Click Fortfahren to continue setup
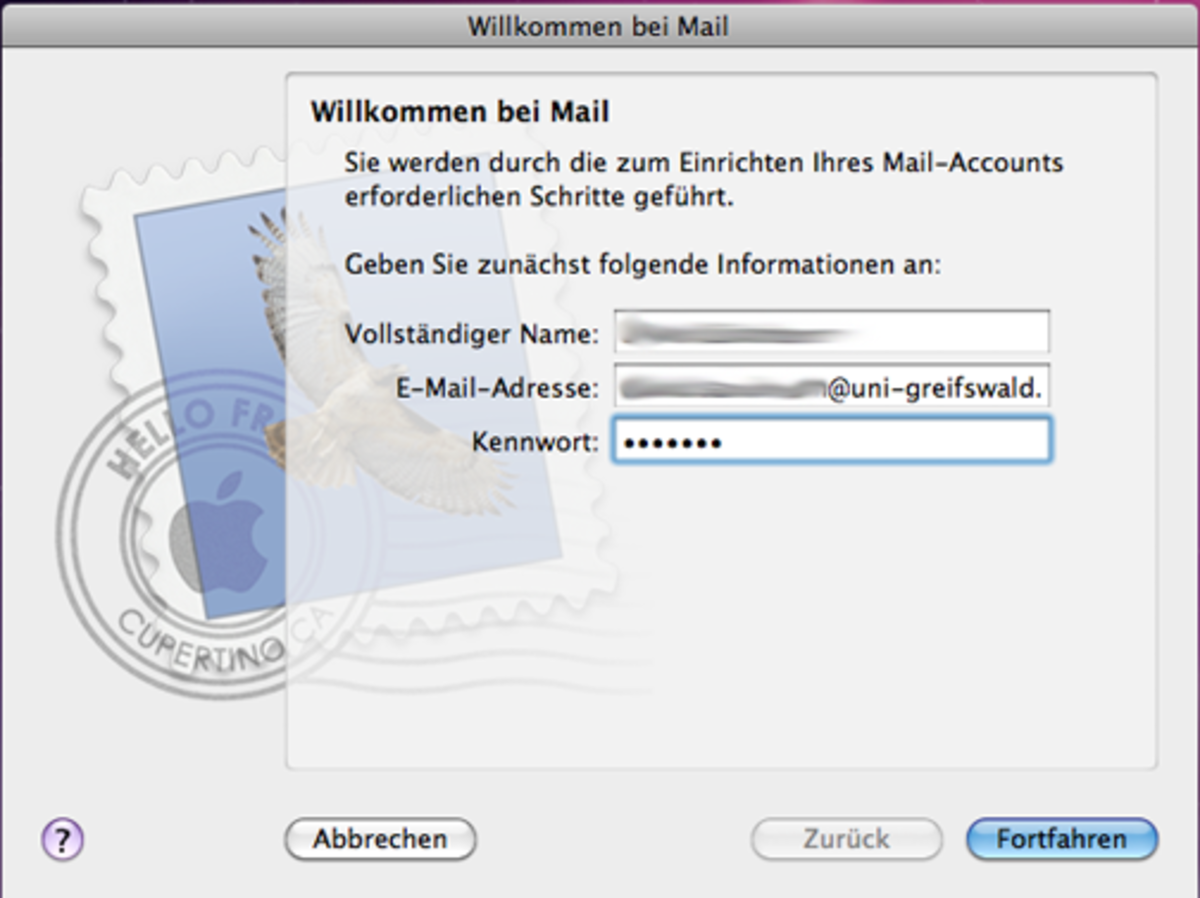1200x898 pixels. 1061,839
